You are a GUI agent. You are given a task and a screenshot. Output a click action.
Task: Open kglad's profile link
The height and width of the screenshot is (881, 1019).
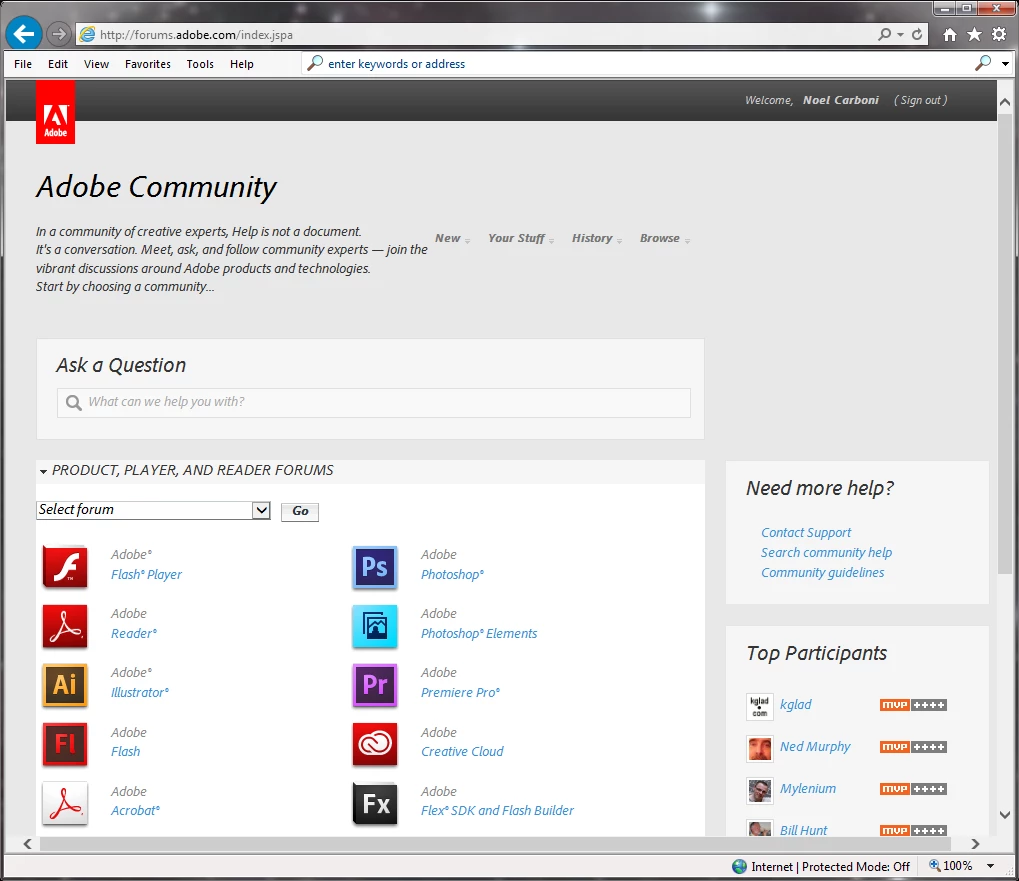click(x=795, y=705)
